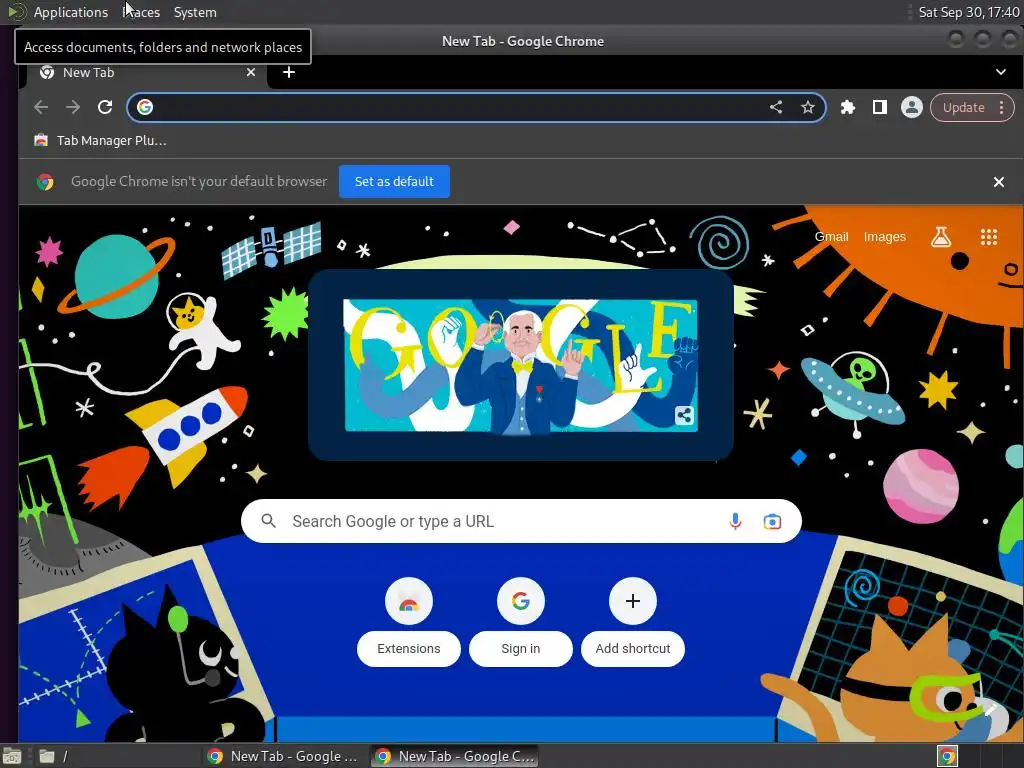Viewport: 1024px width, 768px height.
Task: Click the browser forward arrow
Action: 73,107
